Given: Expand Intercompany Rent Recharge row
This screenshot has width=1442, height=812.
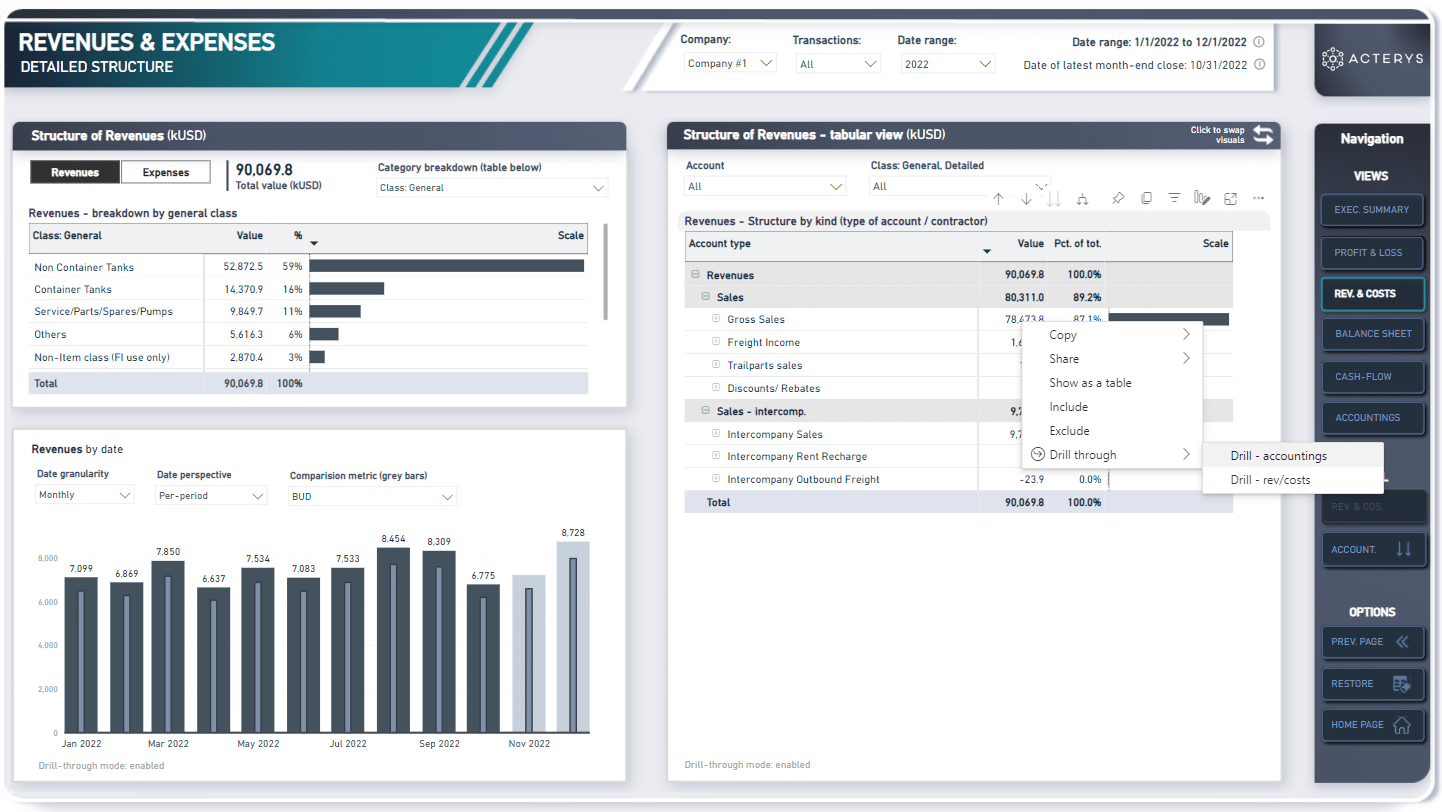Looking at the screenshot, I should pyautogui.click(x=716, y=456).
